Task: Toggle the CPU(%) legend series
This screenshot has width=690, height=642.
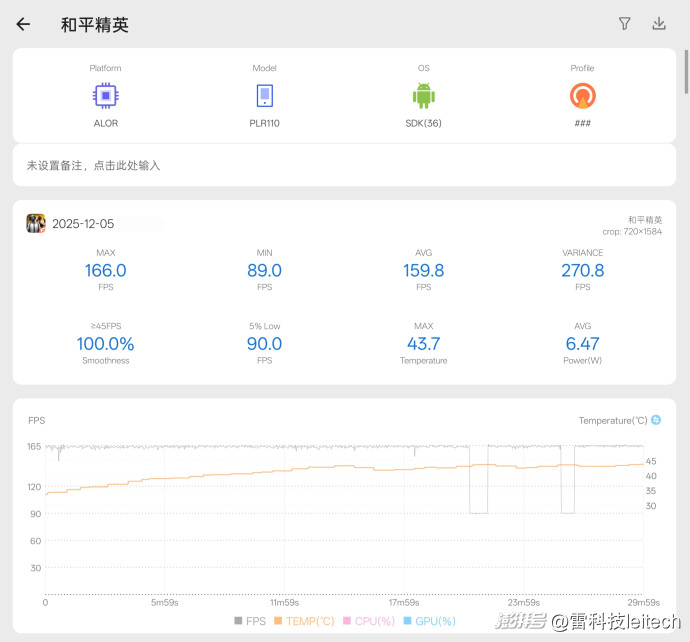Action: (369, 621)
